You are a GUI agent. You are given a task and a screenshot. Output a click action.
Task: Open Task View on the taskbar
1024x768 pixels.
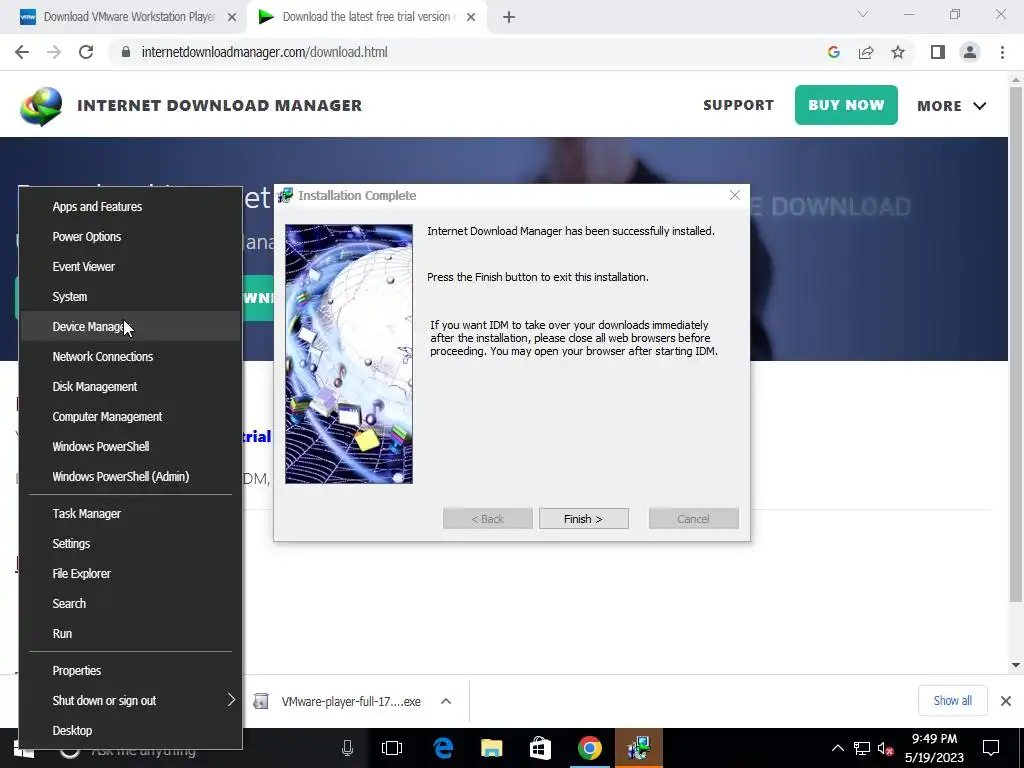[x=392, y=748]
